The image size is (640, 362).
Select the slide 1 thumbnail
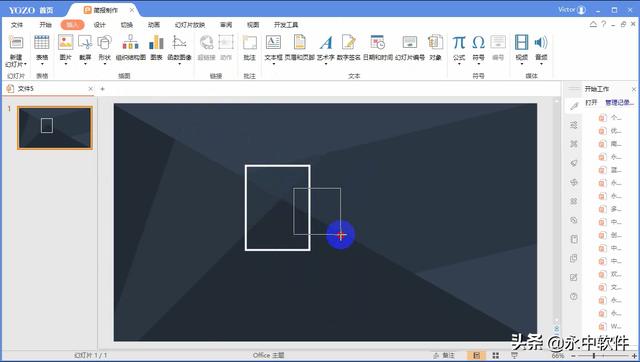[55, 128]
